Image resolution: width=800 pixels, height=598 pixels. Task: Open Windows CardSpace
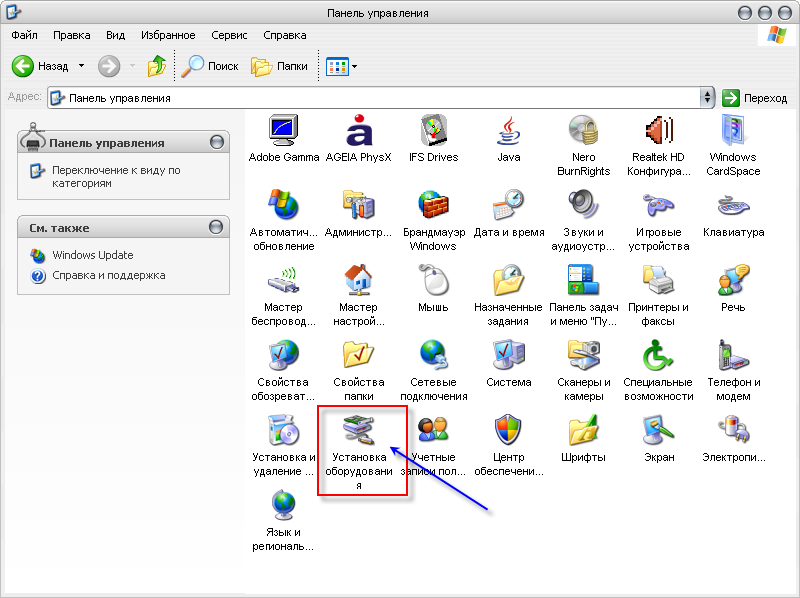pos(733,145)
